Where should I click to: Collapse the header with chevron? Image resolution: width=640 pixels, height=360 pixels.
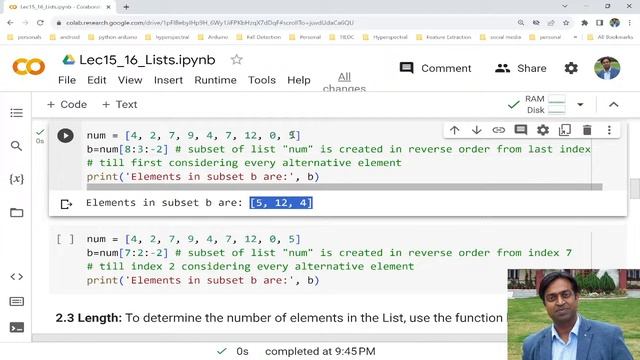tap(613, 104)
